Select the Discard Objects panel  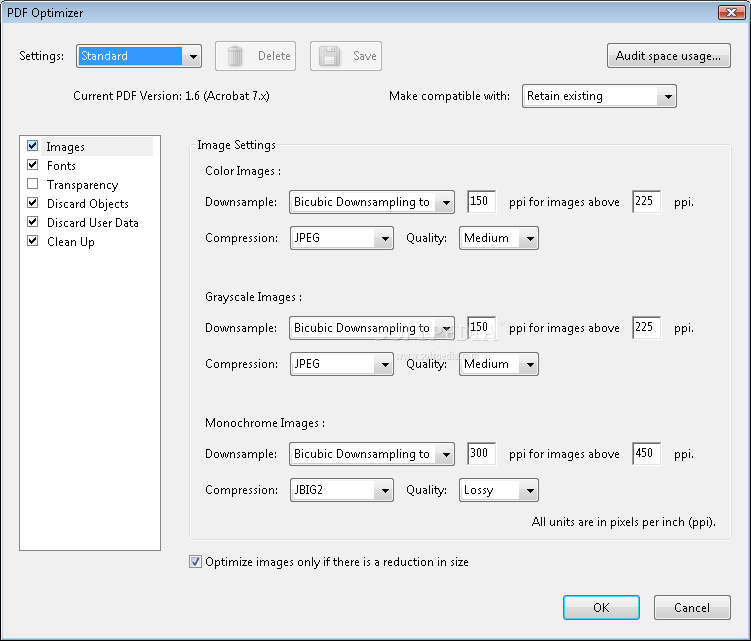[88, 204]
